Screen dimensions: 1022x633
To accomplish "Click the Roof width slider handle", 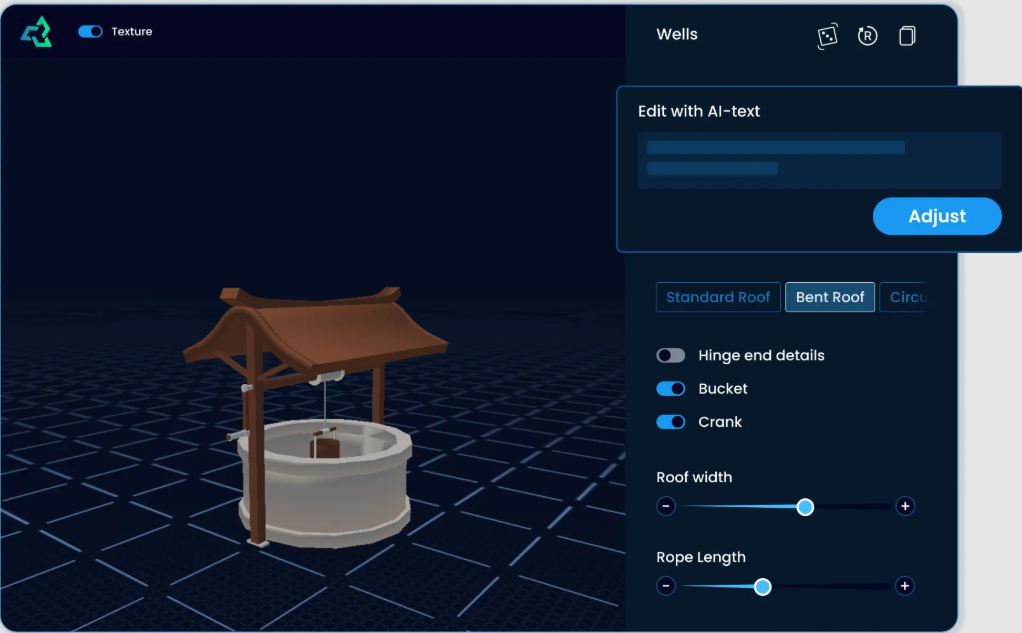I will click(805, 507).
